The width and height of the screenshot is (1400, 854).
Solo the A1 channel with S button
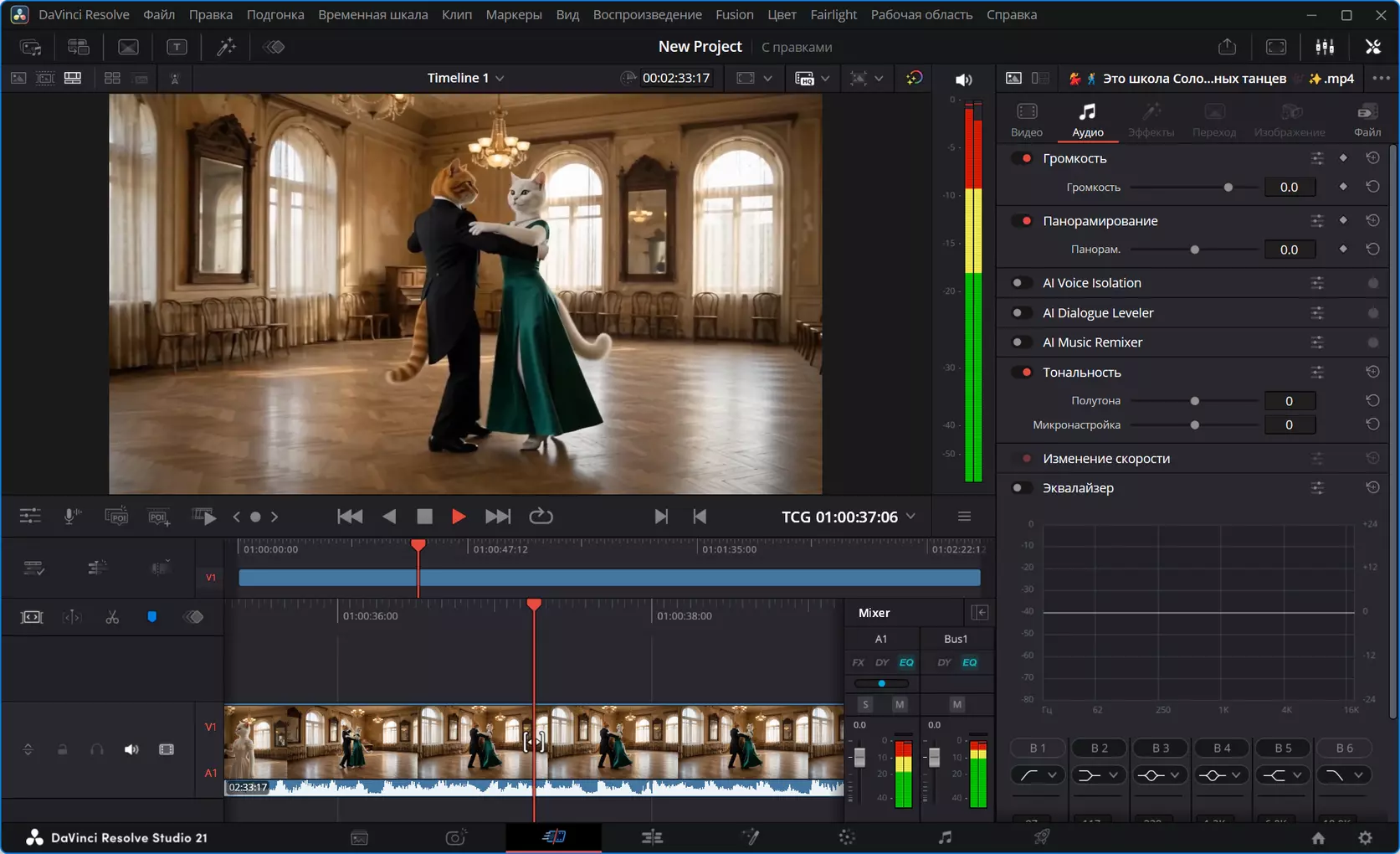point(865,704)
